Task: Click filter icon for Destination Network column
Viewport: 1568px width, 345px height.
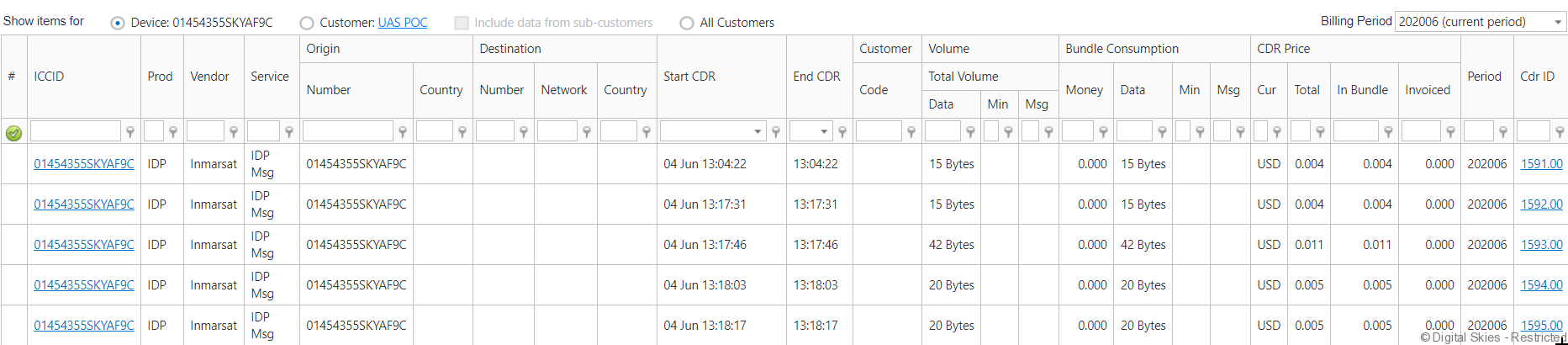Action: pos(587,132)
